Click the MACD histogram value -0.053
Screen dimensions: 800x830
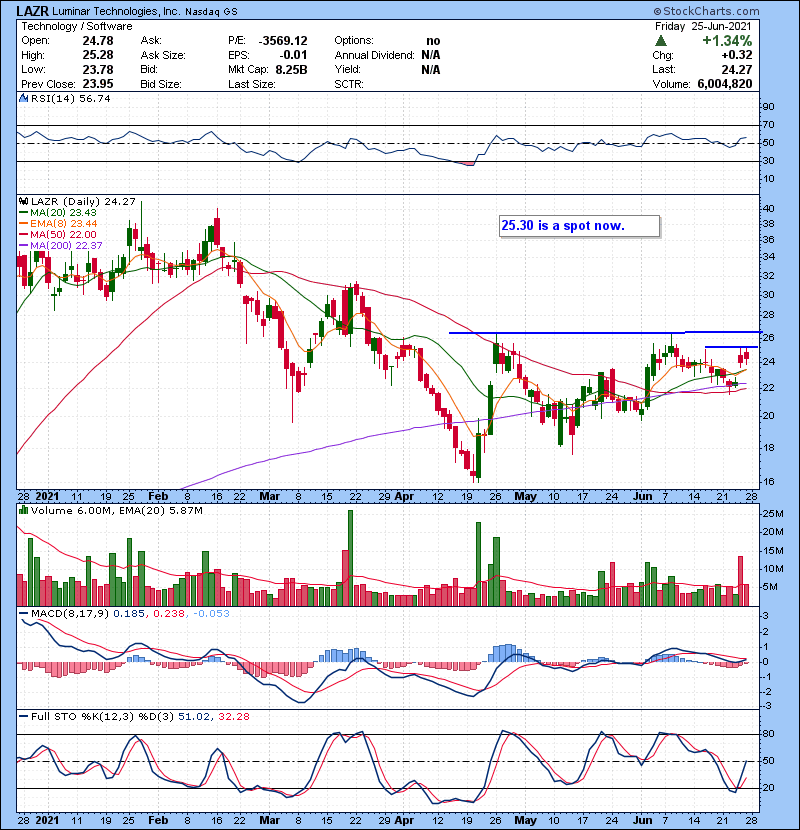(211, 613)
